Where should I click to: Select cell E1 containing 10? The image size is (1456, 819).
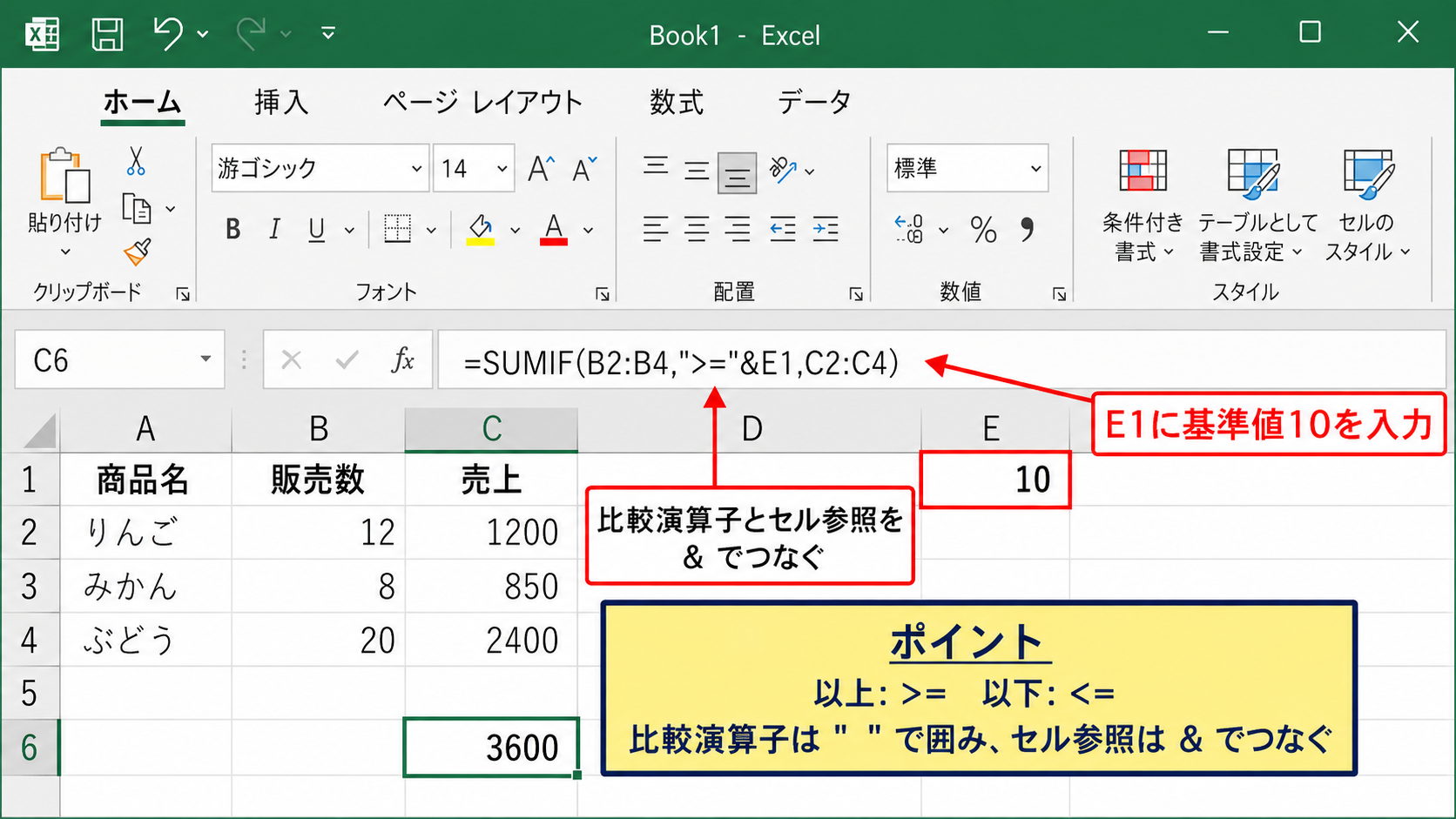point(995,480)
